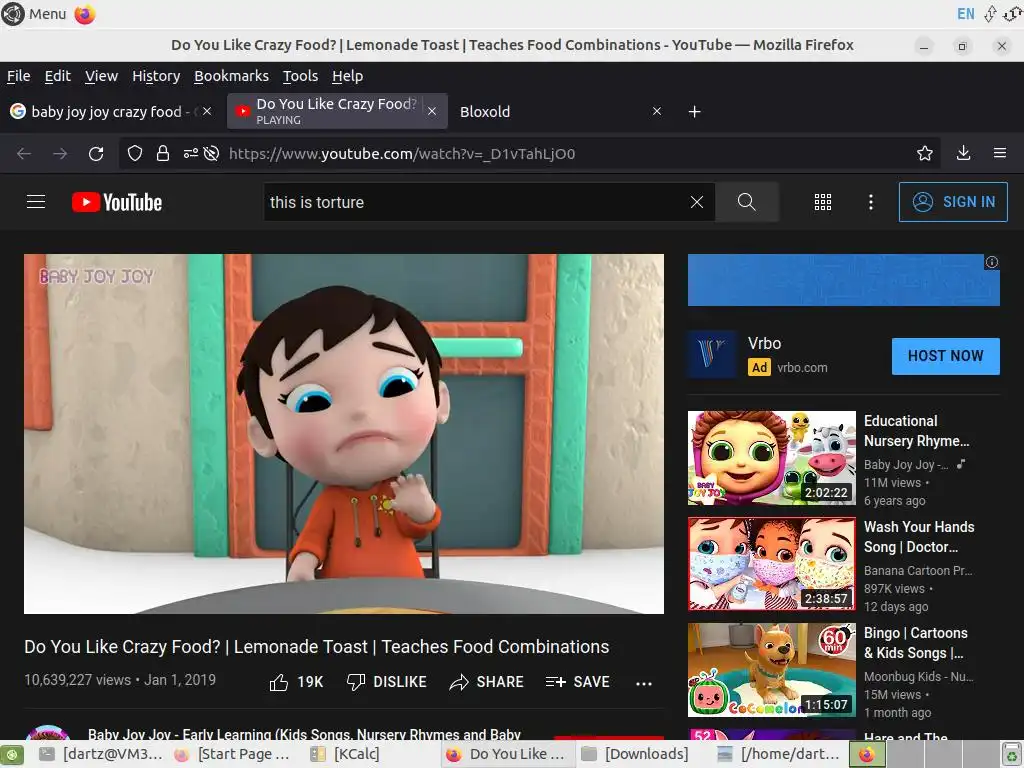Open the site permissions icon in URL bar
Viewport: 1024px width, 768px height.
point(191,153)
